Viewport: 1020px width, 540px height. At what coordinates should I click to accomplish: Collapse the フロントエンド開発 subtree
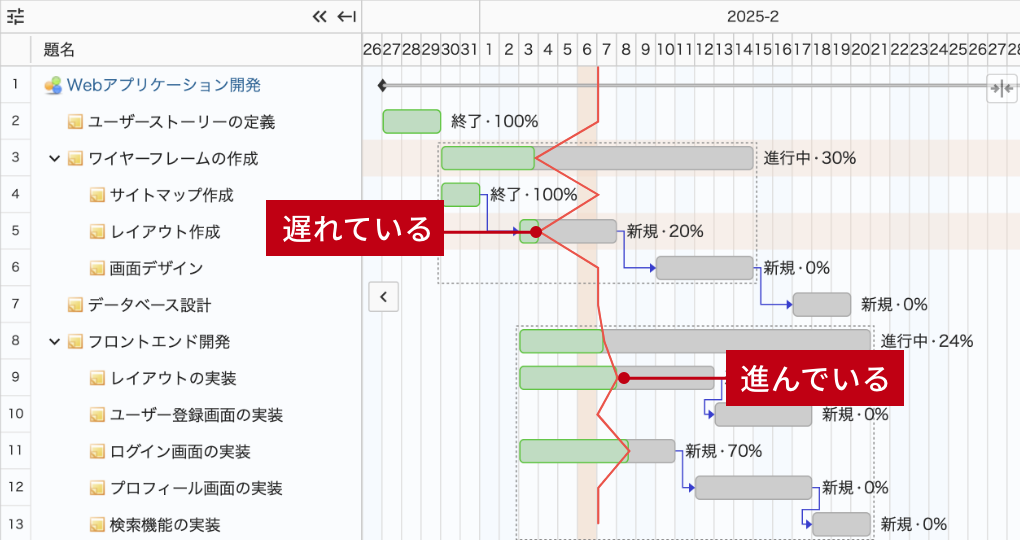pos(55,341)
